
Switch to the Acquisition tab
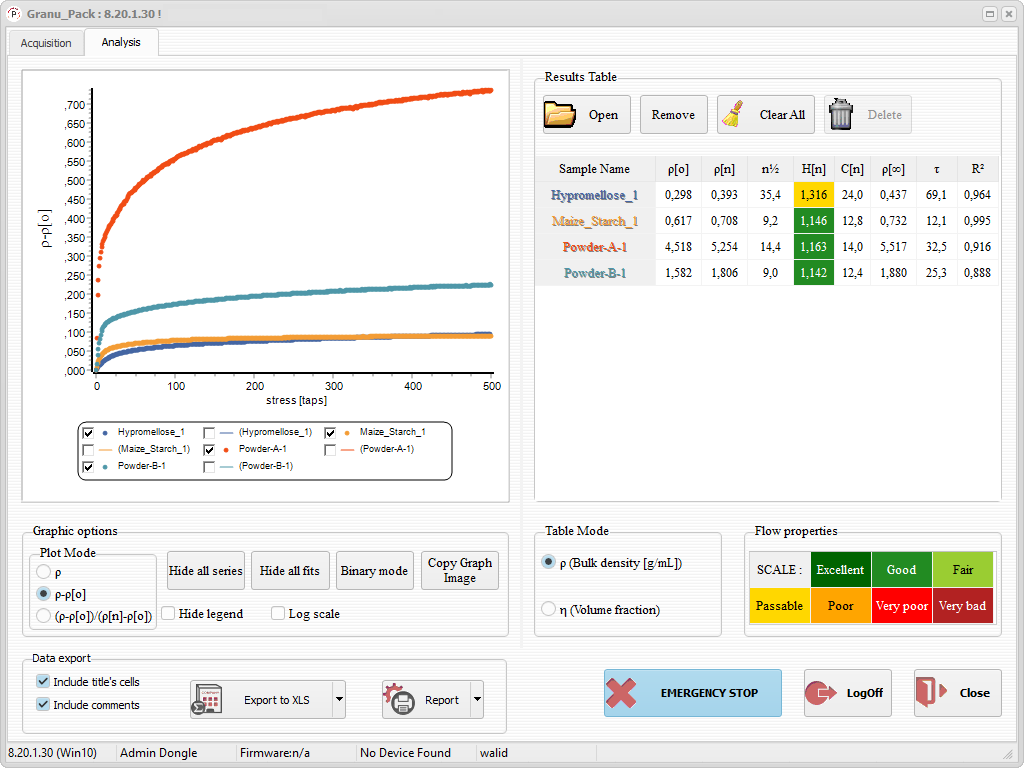coord(45,43)
